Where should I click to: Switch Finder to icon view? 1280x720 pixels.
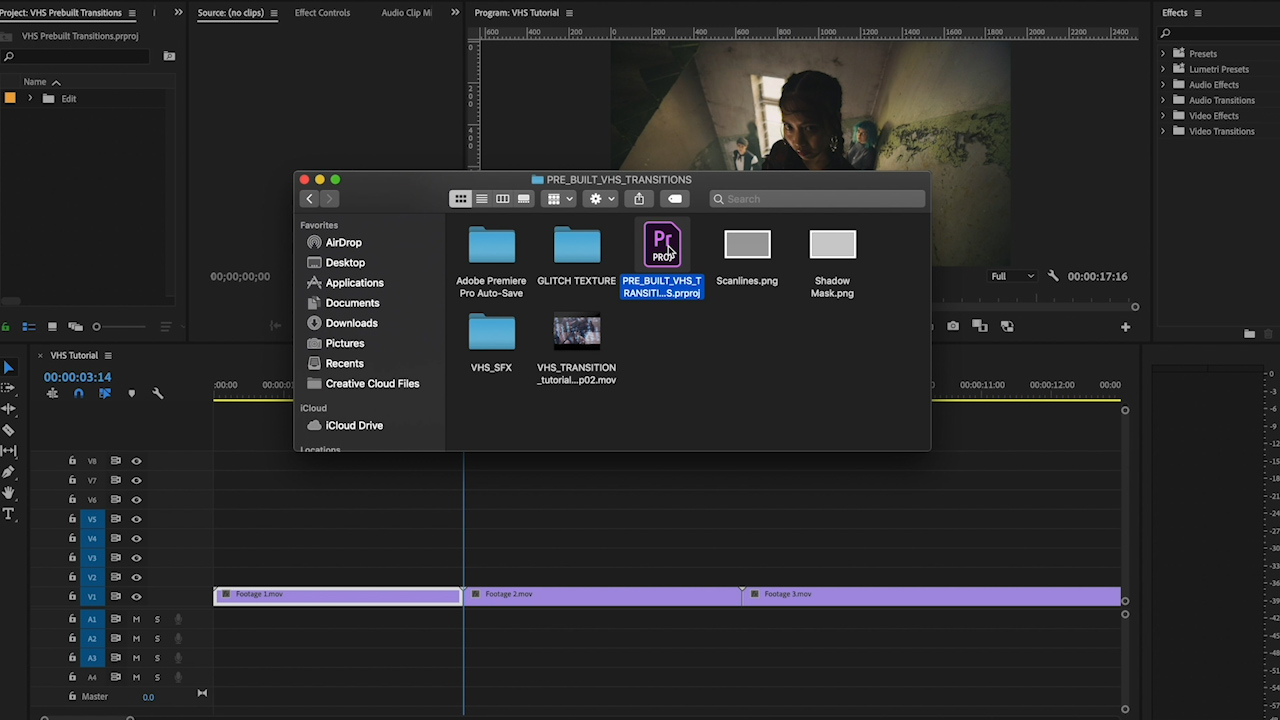point(461,199)
